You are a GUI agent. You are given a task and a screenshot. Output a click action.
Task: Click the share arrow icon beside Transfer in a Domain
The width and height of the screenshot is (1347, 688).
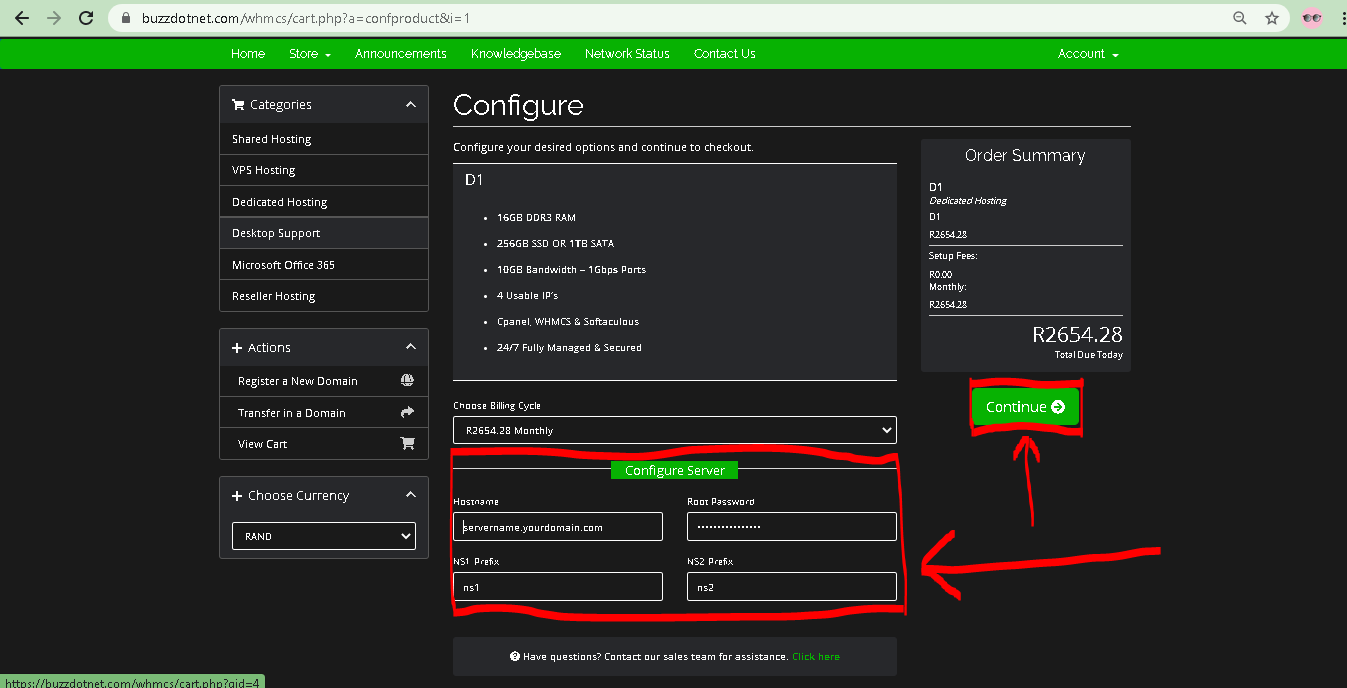tap(407, 412)
